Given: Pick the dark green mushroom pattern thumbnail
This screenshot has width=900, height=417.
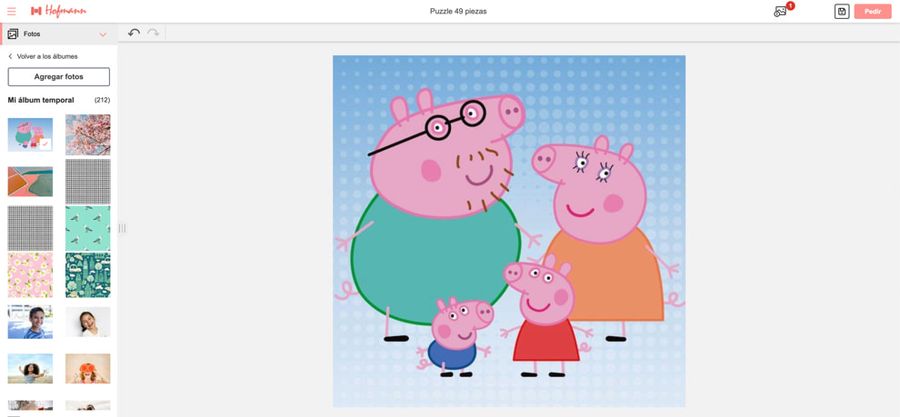Looking at the screenshot, I should (88, 274).
